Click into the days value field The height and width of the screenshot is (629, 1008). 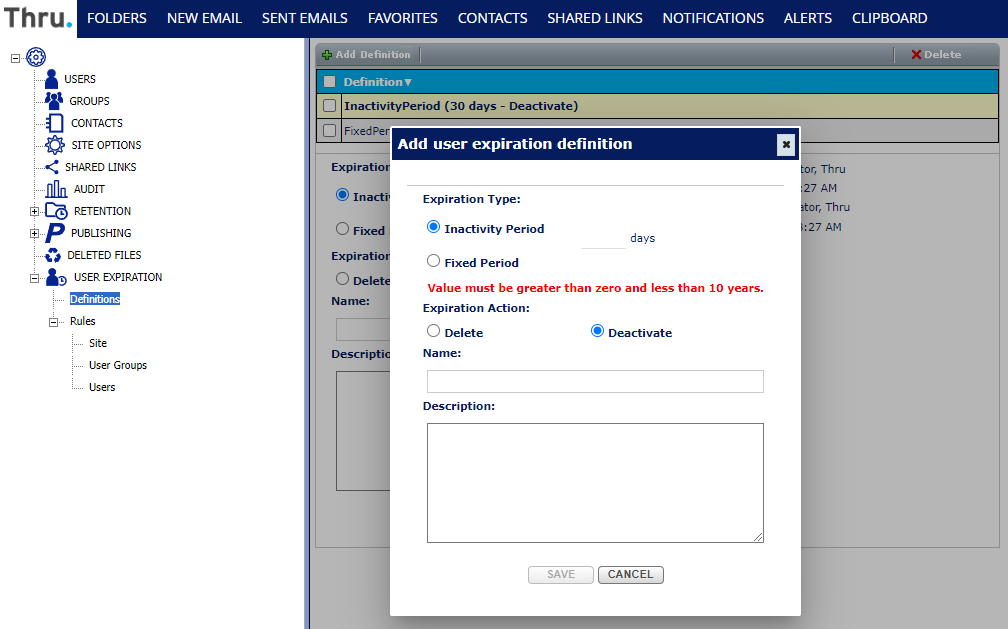pos(603,238)
